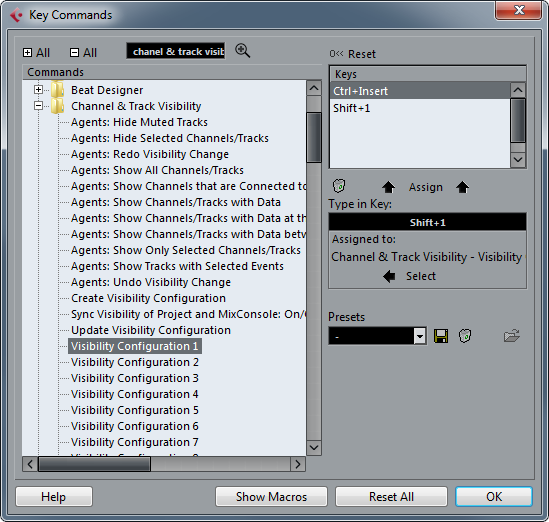Click commands list scroll down arrow
Screen dimensions: 549x522
point(314,447)
